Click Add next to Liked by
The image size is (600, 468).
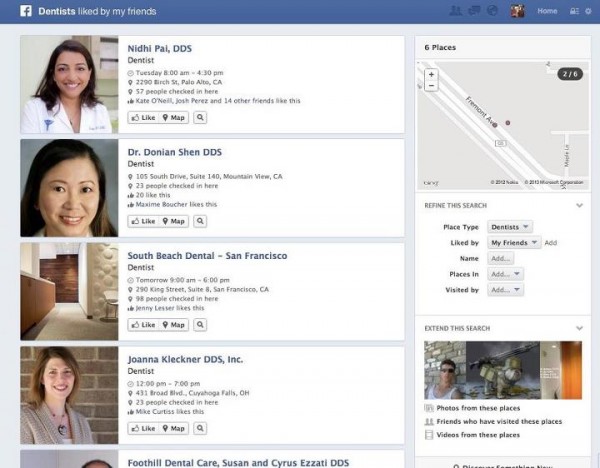click(x=551, y=243)
